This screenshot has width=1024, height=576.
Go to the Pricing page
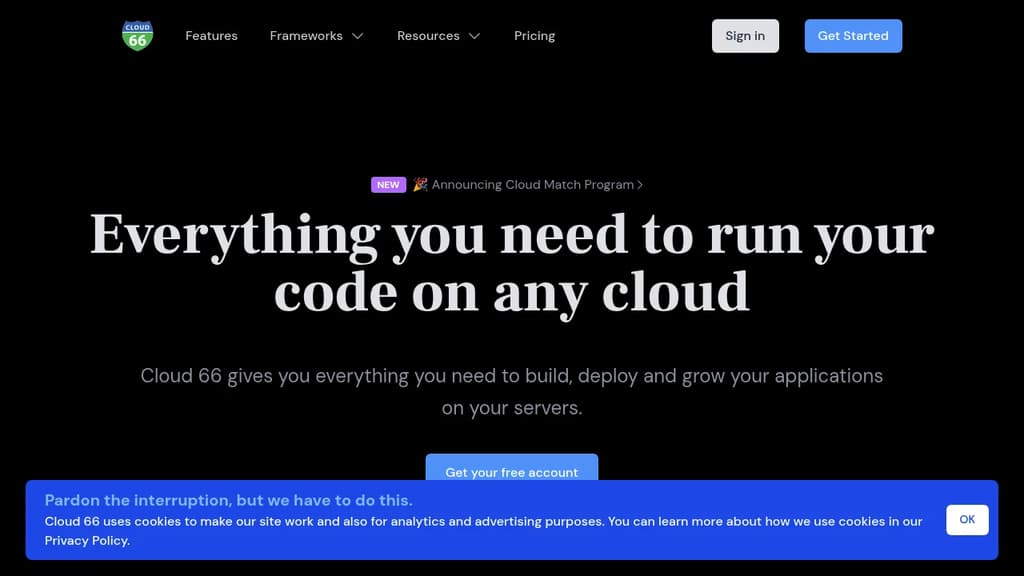pyautogui.click(x=534, y=36)
